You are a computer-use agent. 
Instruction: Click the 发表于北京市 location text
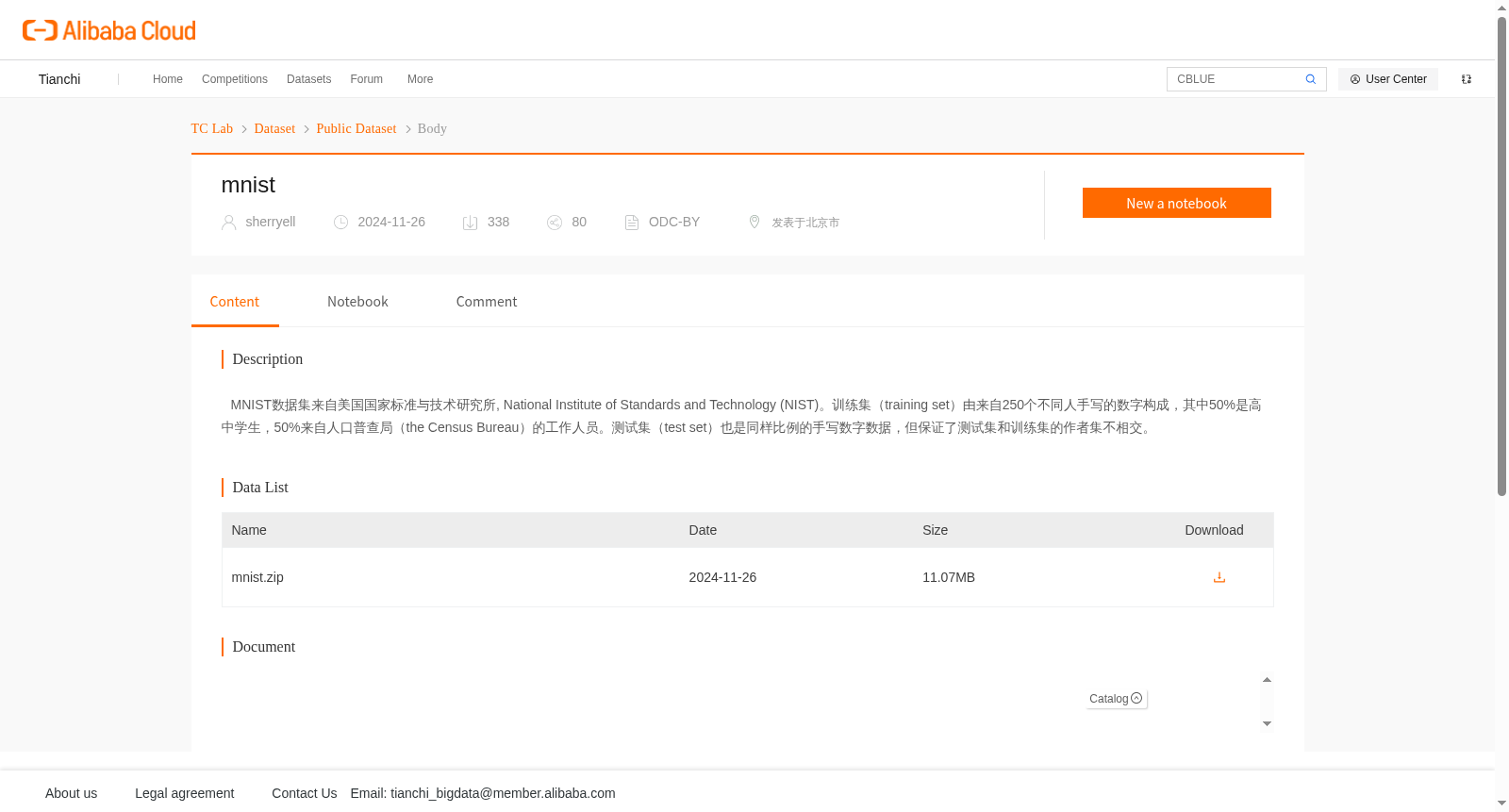pyautogui.click(x=805, y=223)
